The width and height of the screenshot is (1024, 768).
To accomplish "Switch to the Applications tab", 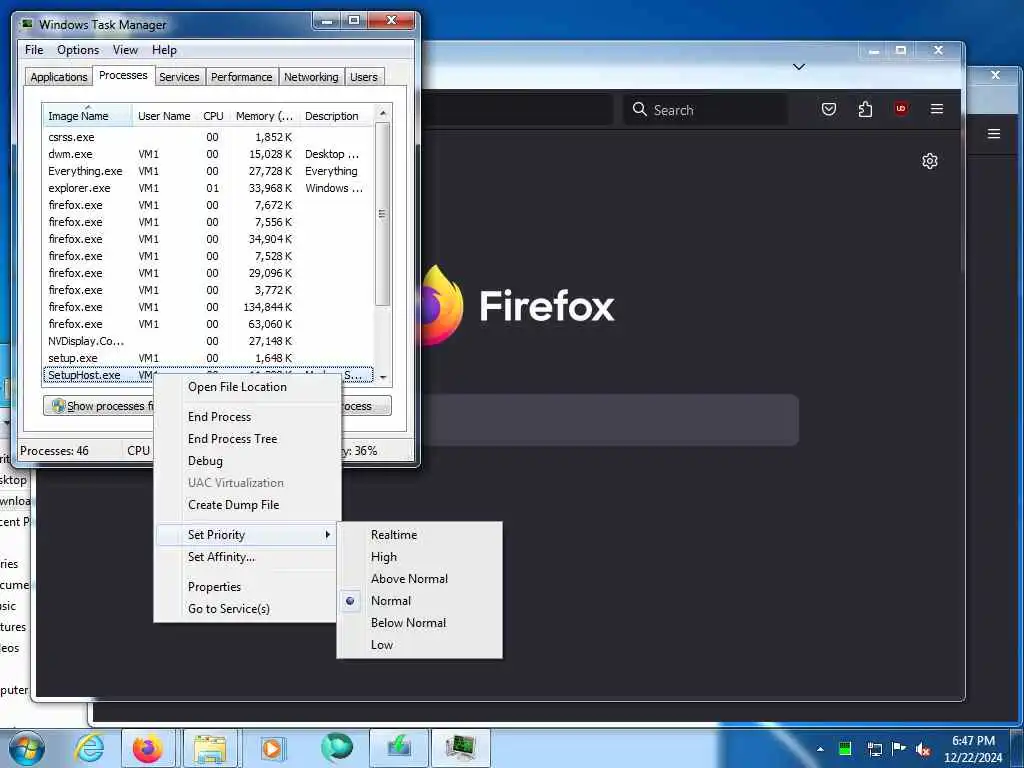I will point(59,77).
